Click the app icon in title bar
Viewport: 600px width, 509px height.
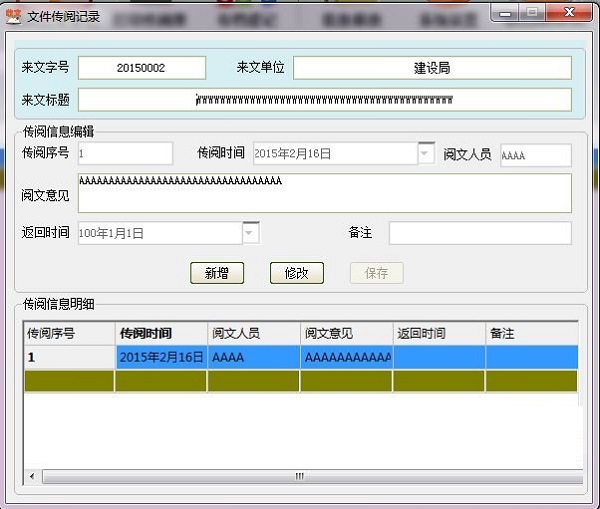(x=13, y=16)
